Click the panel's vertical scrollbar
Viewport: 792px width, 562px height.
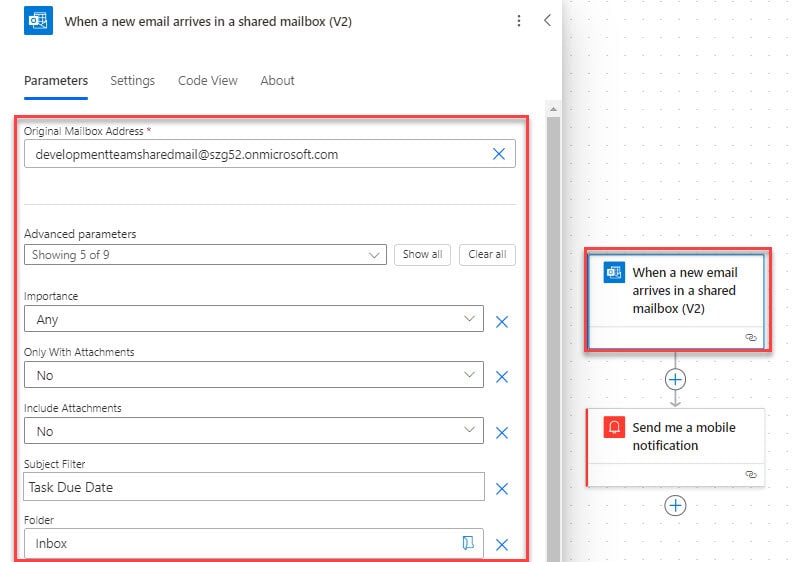(553, 338)
